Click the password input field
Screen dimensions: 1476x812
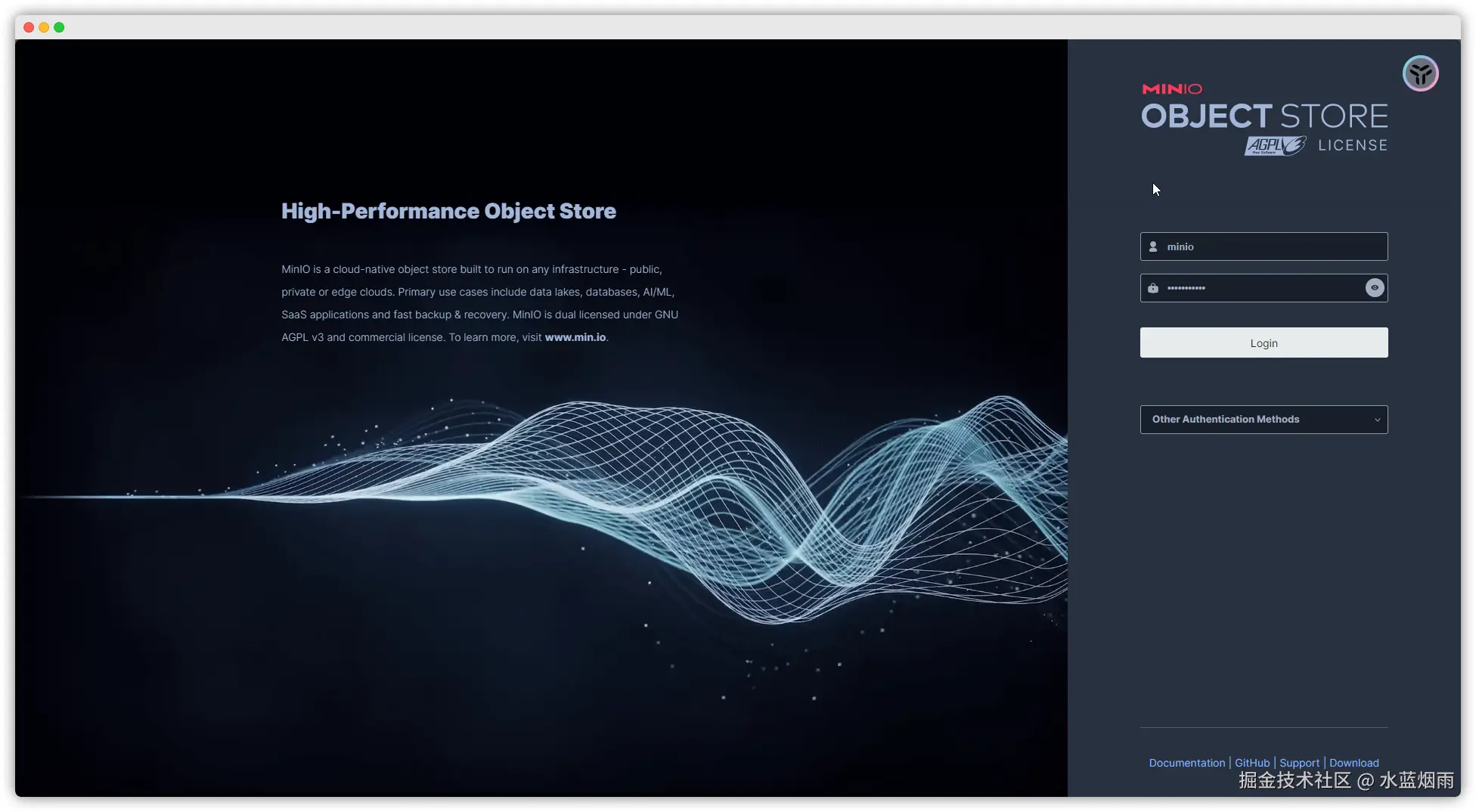(1264, 288)
